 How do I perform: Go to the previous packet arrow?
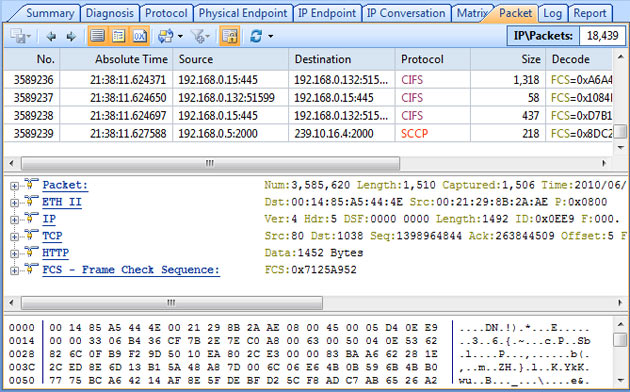click(51, 37)
